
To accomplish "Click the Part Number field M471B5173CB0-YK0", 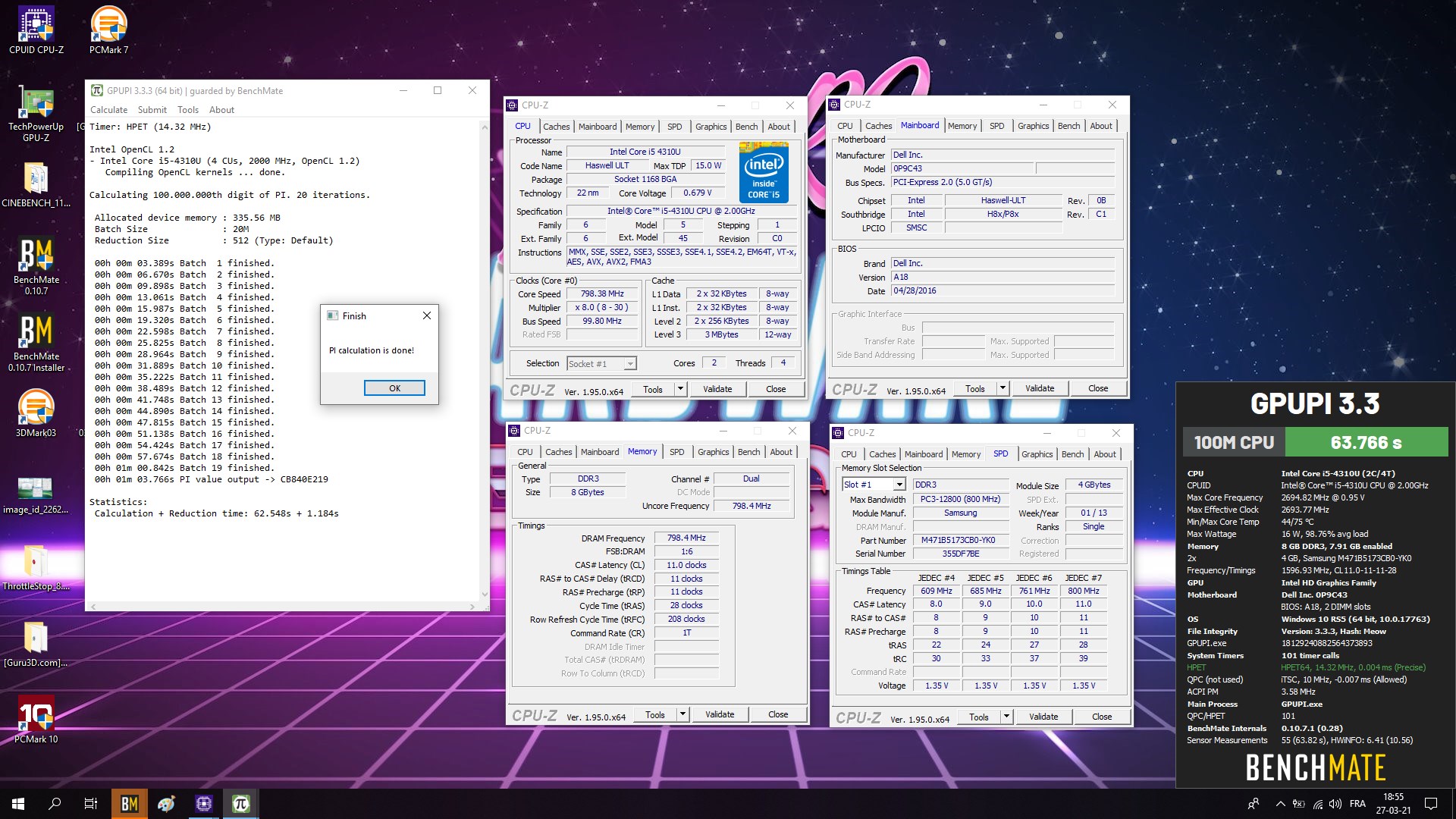I will [962, 540].
